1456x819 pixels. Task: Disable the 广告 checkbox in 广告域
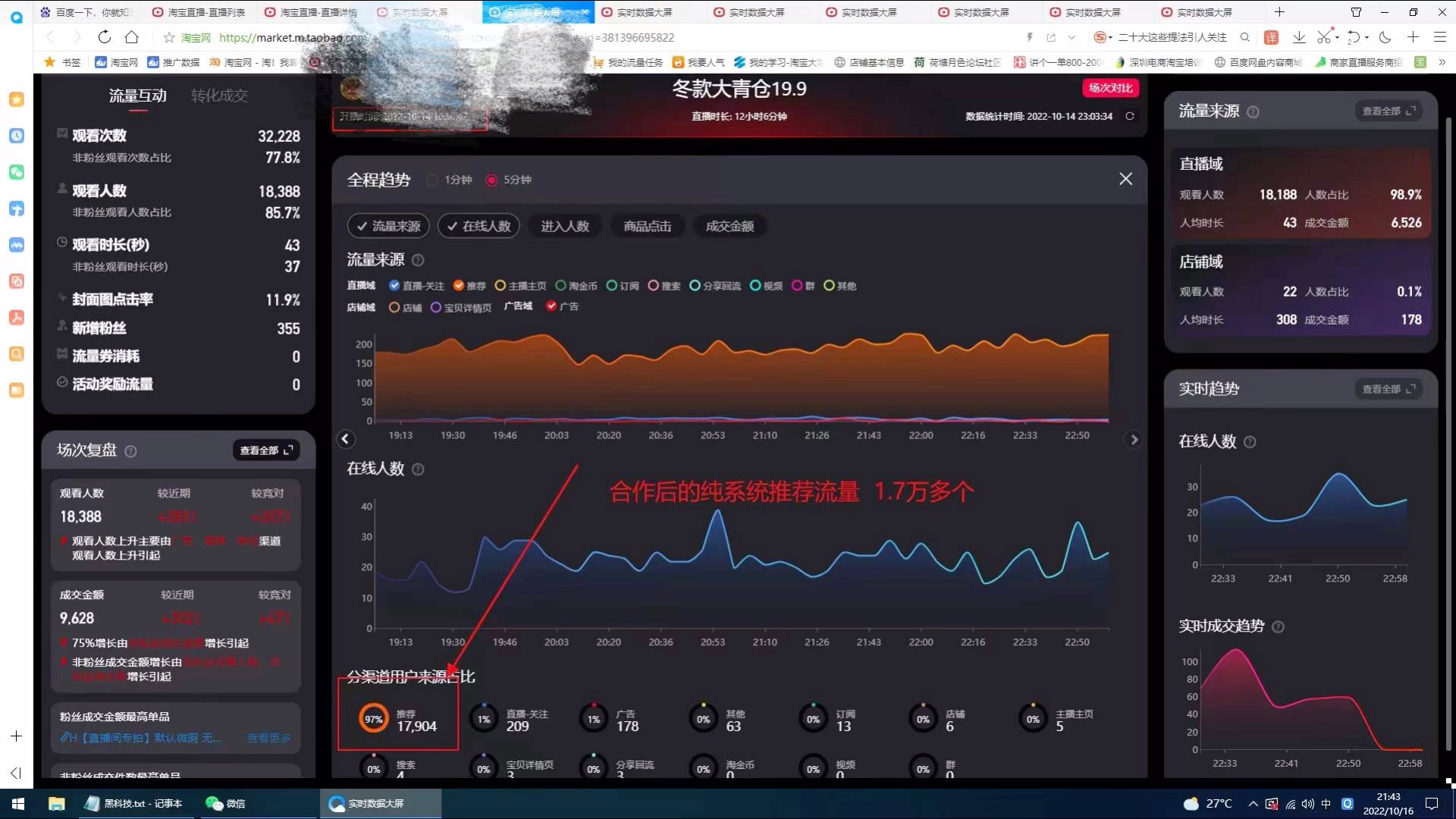551,306
